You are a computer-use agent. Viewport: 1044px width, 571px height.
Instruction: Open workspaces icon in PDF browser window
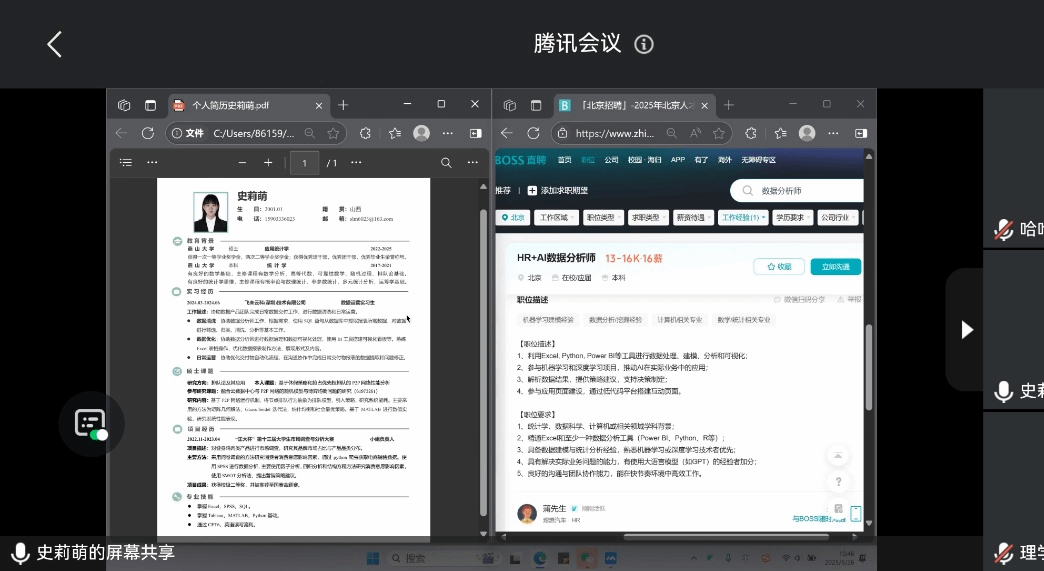click(x=124, y=105)
